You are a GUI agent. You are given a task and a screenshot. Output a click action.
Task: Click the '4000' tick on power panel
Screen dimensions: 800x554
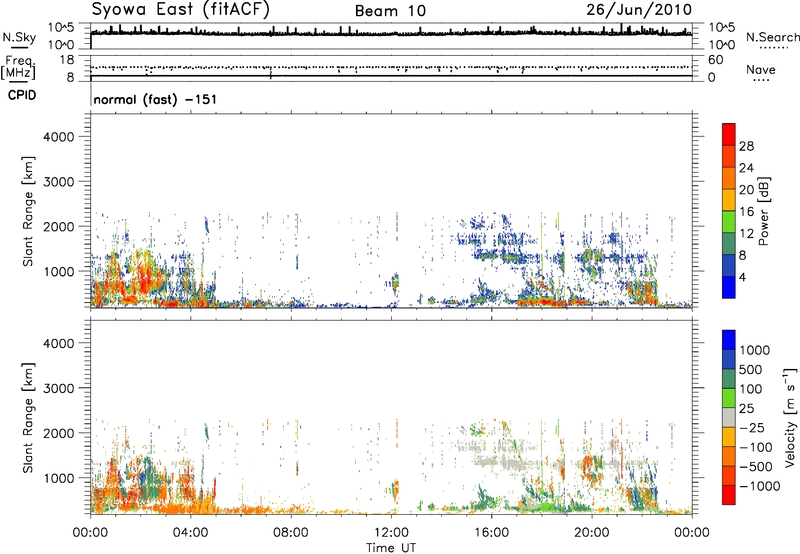pyautogui.click(x=58, y=137)
